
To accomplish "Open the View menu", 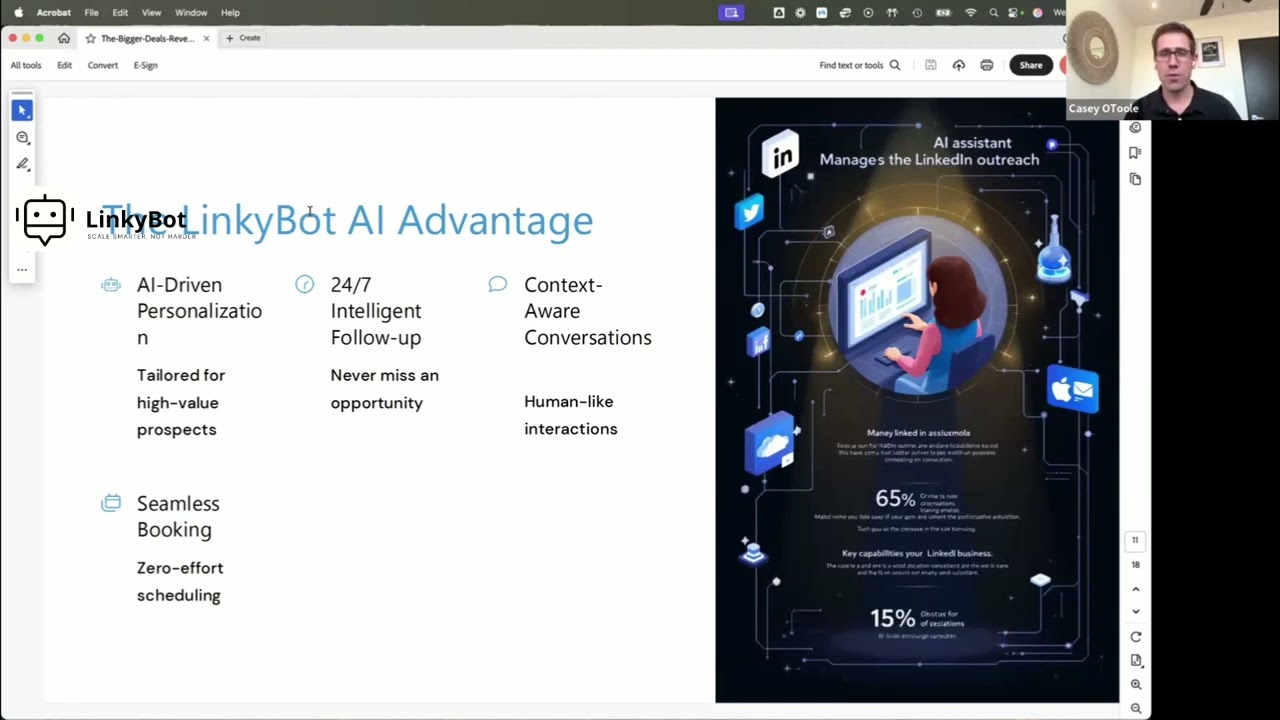I will (x=151, y=13).
